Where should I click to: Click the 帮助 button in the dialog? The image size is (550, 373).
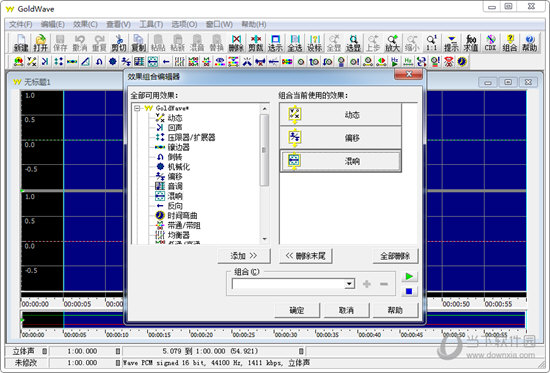[x=395, y=310]
